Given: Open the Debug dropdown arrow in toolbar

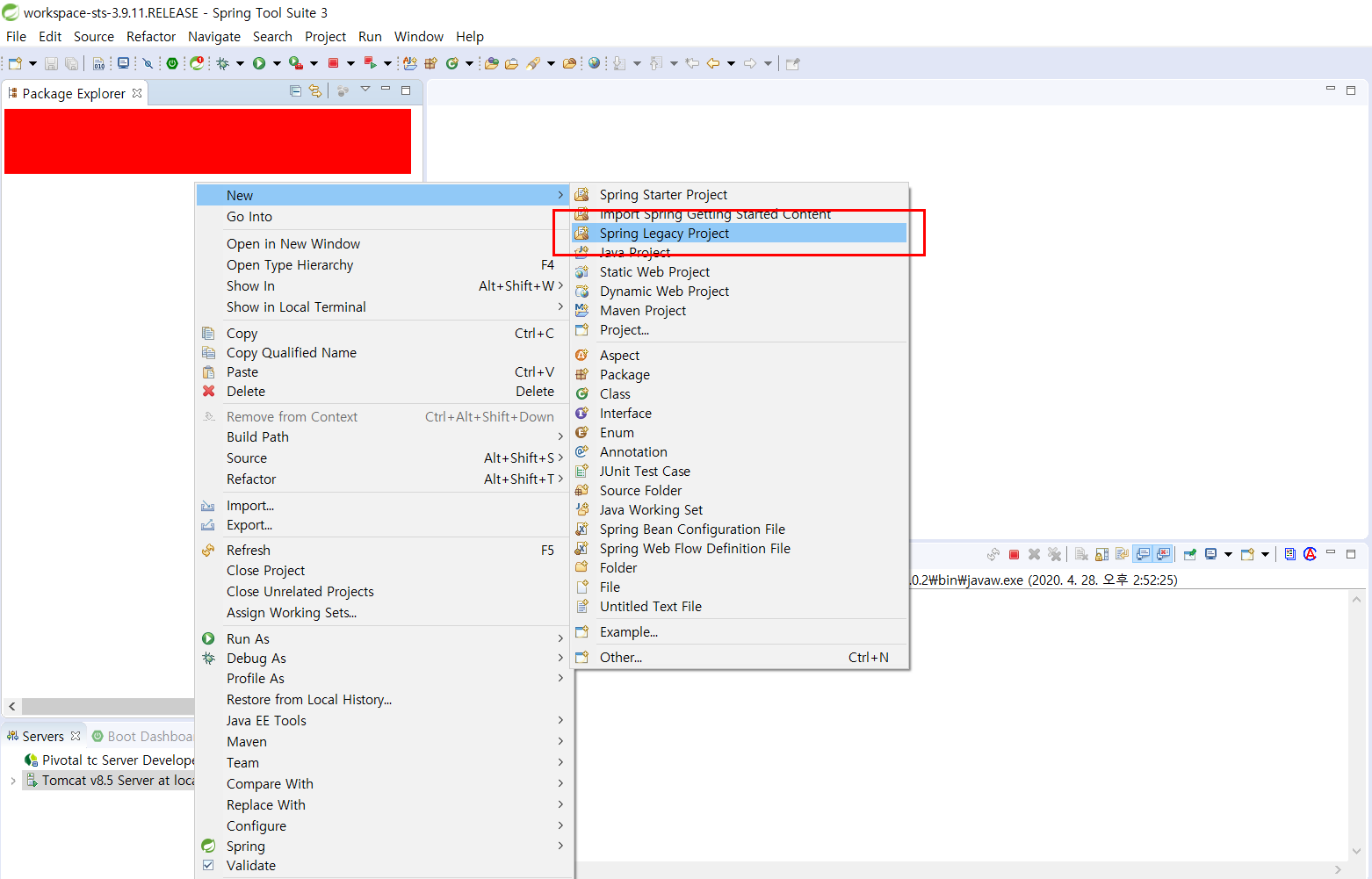Looking at the screenshot, I should point(240,63).
